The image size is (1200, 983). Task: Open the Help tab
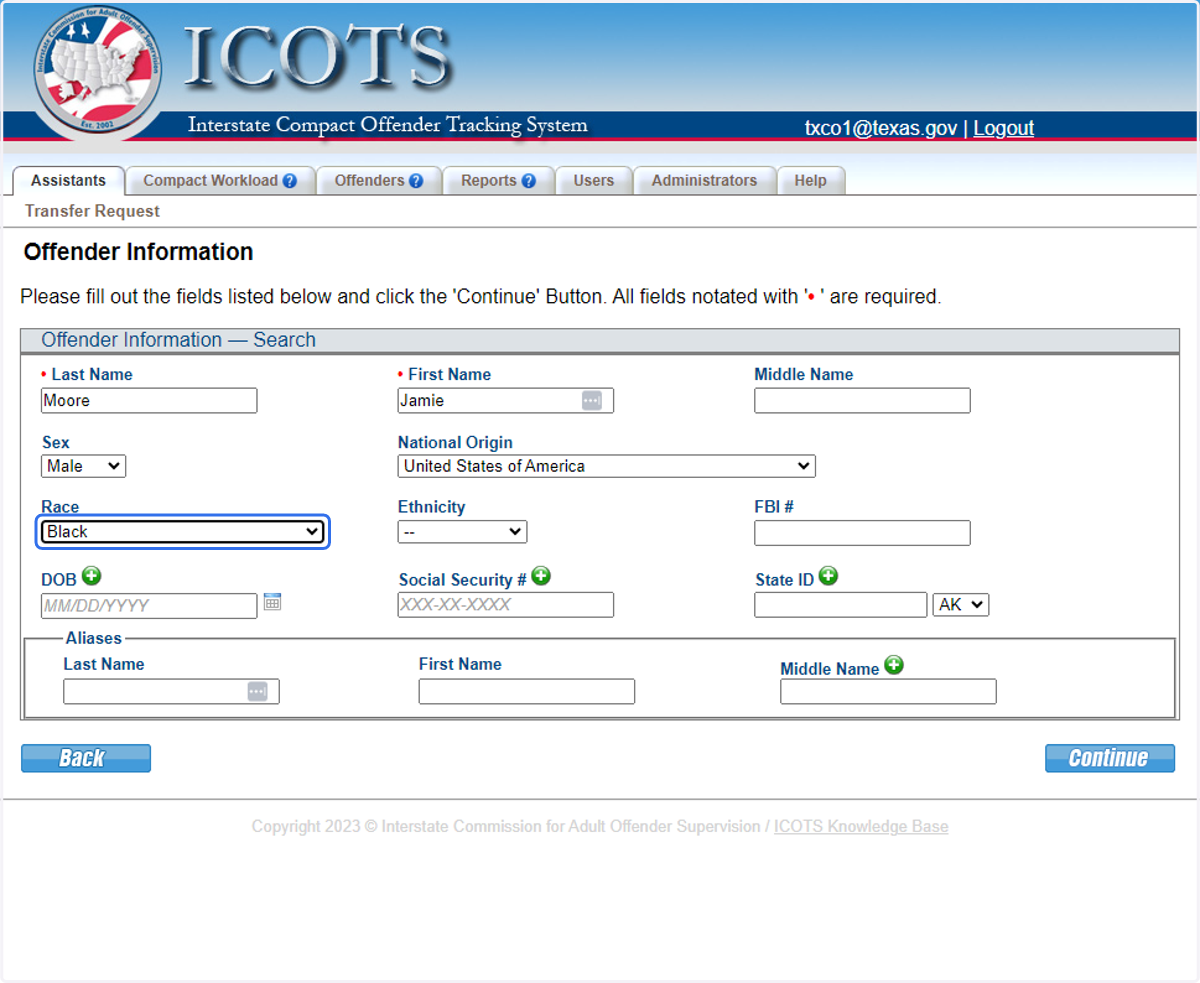811,181
